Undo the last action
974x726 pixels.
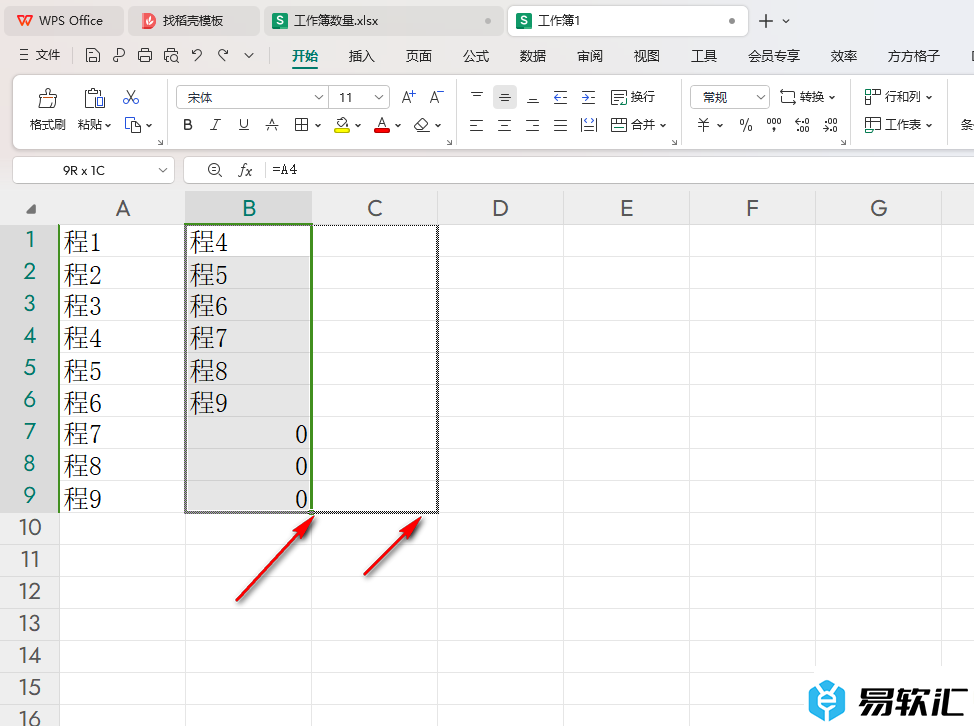click(x=197, y=56)
